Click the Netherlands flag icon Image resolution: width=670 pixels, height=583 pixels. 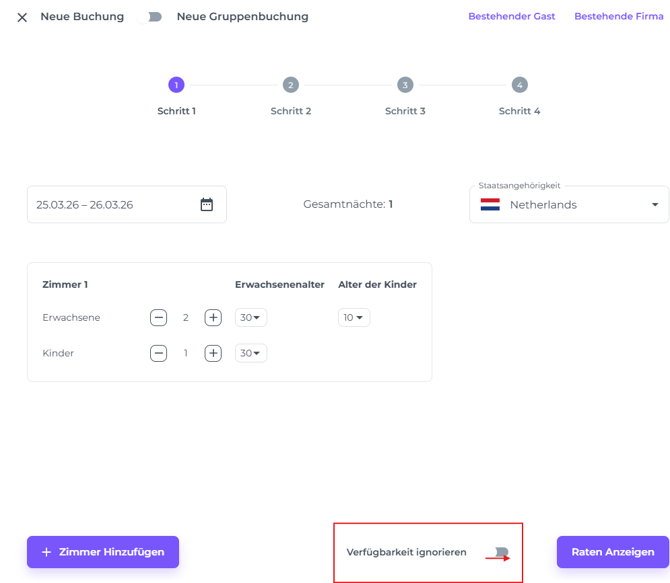click(490, 205)
